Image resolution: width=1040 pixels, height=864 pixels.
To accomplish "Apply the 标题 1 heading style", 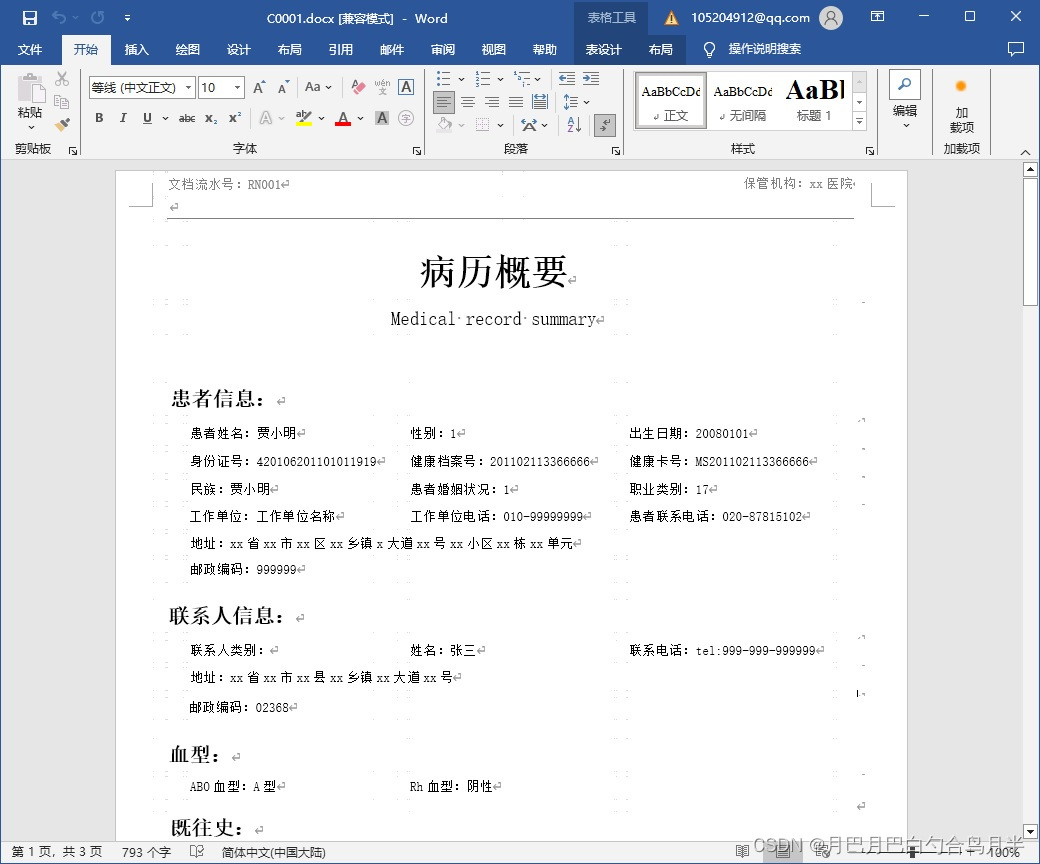I will [815, 99].
